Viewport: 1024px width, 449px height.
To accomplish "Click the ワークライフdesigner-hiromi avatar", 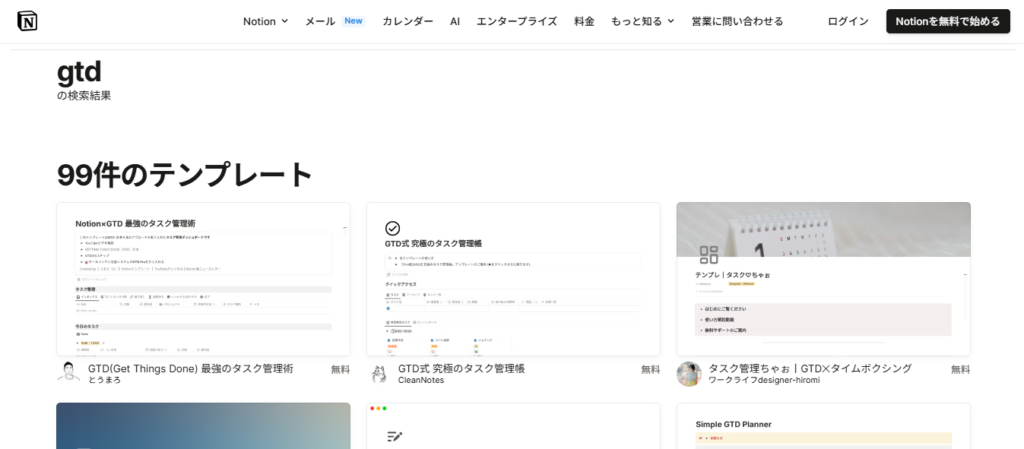I will 689,374.
